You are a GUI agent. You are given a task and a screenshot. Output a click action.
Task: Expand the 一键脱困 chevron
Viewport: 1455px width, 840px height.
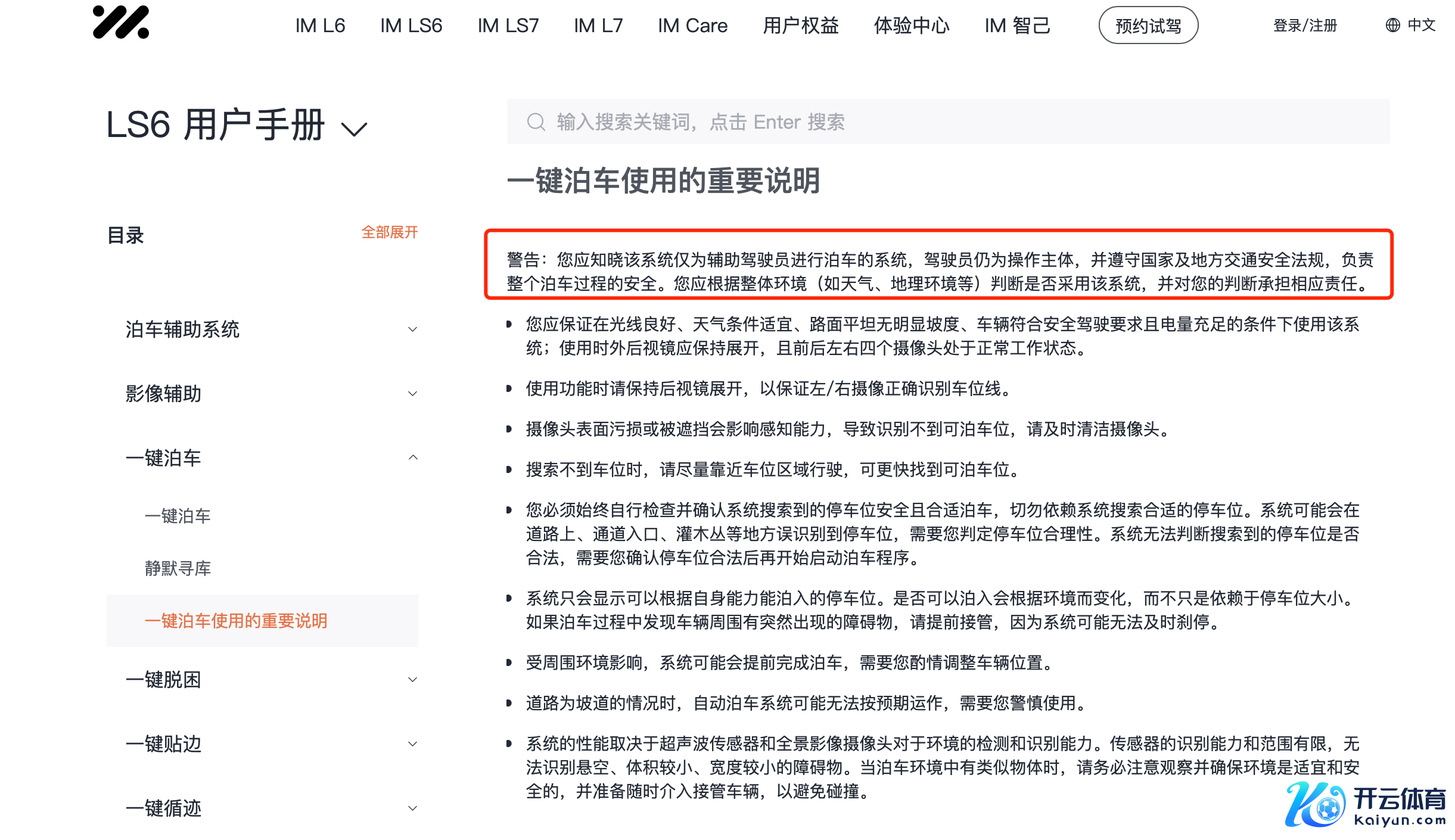[412, 679]
